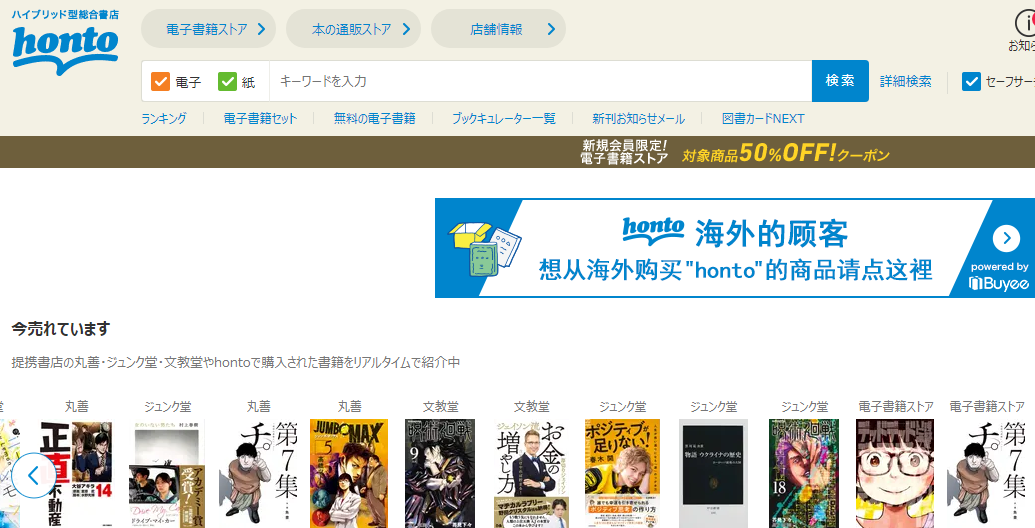Screen dimensions: 1035x528
Task: Open the 店舗情報 tab
Action: (498, 29)
